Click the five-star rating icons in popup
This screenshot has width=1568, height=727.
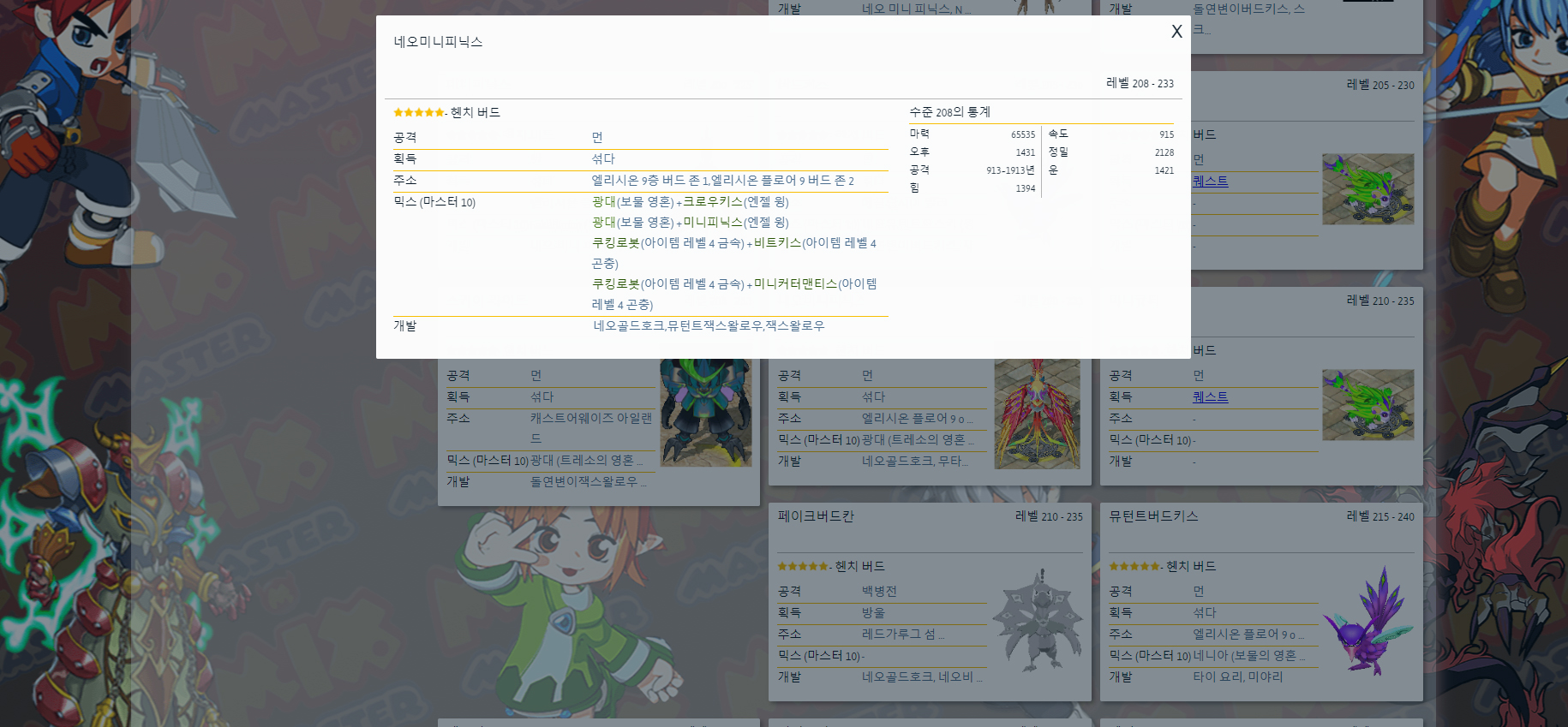point(419,112)
